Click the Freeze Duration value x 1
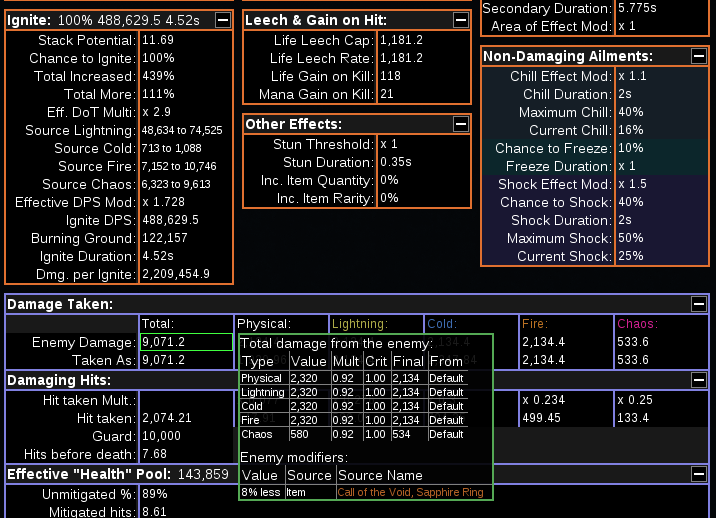716x518 pixels. click(x=626, y=166)
